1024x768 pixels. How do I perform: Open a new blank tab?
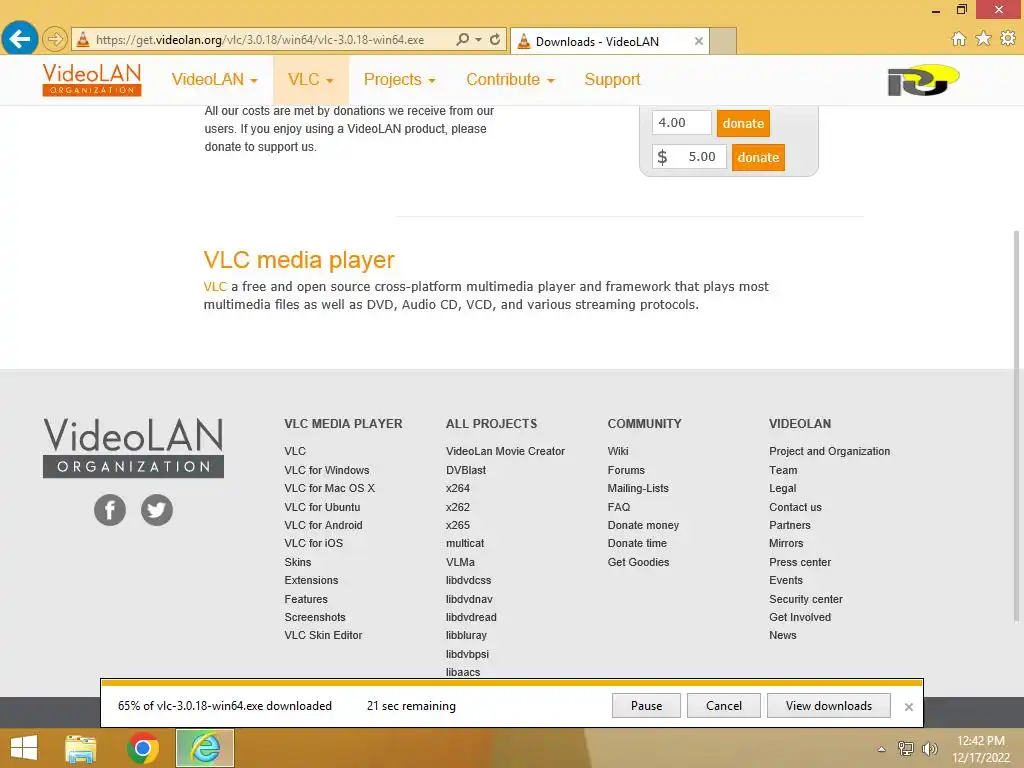point(723,41)
